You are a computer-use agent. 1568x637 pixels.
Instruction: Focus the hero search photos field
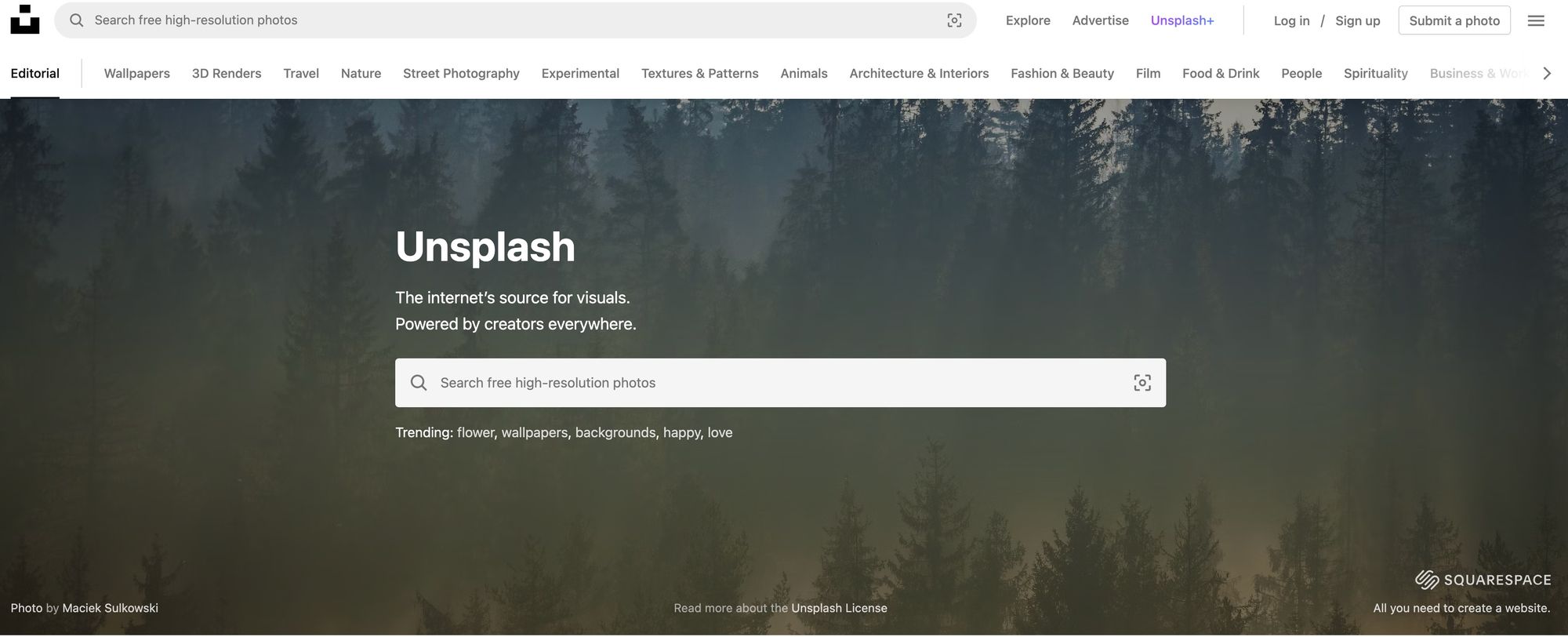(x=780, y=383)
